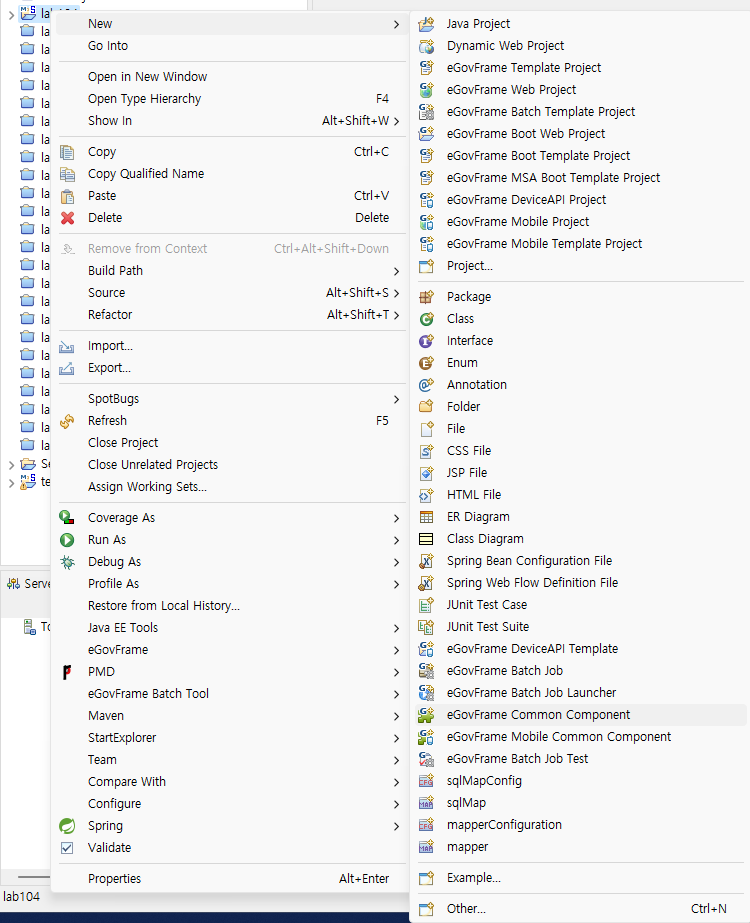Click the sqlMapConfig icon
This screenshot has width=750, height=923.
426,781
